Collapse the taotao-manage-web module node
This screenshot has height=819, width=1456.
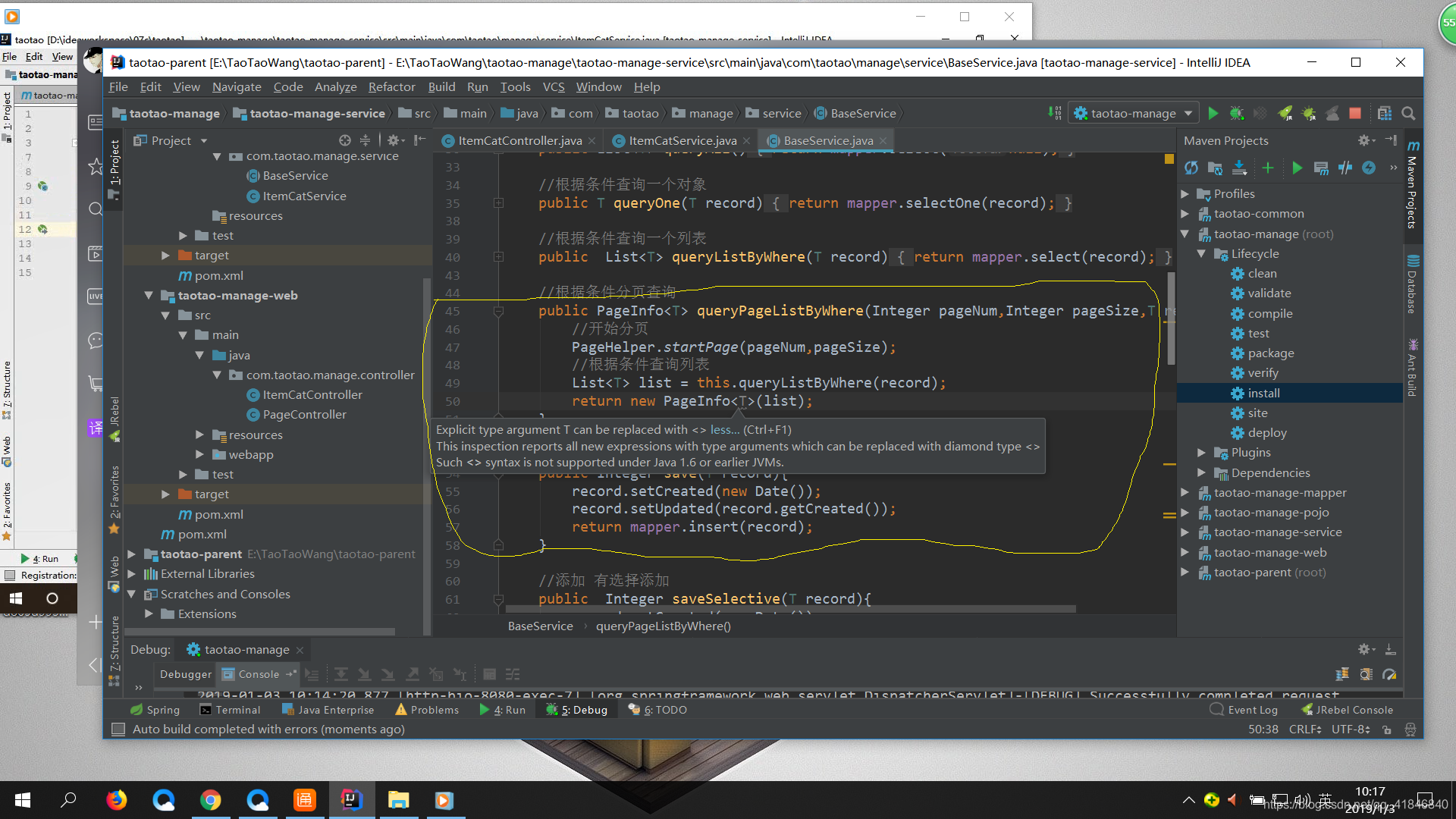tap(149, 296)
